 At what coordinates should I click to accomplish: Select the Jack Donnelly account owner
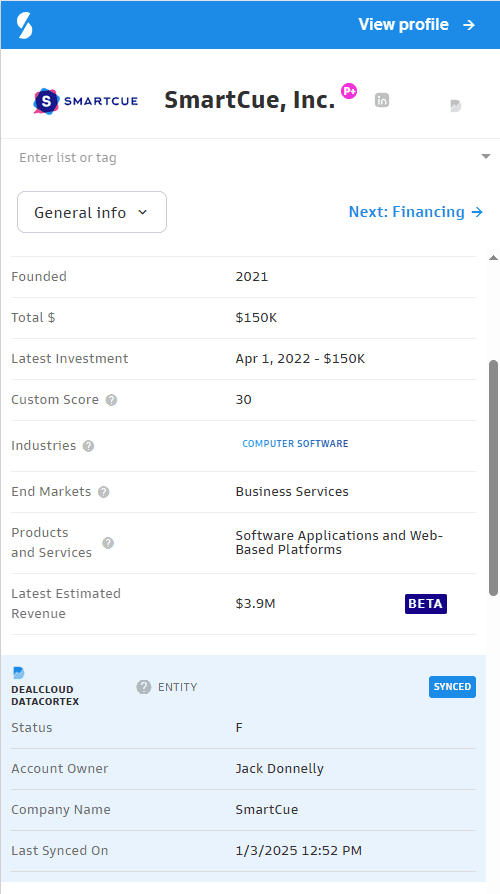279,769
